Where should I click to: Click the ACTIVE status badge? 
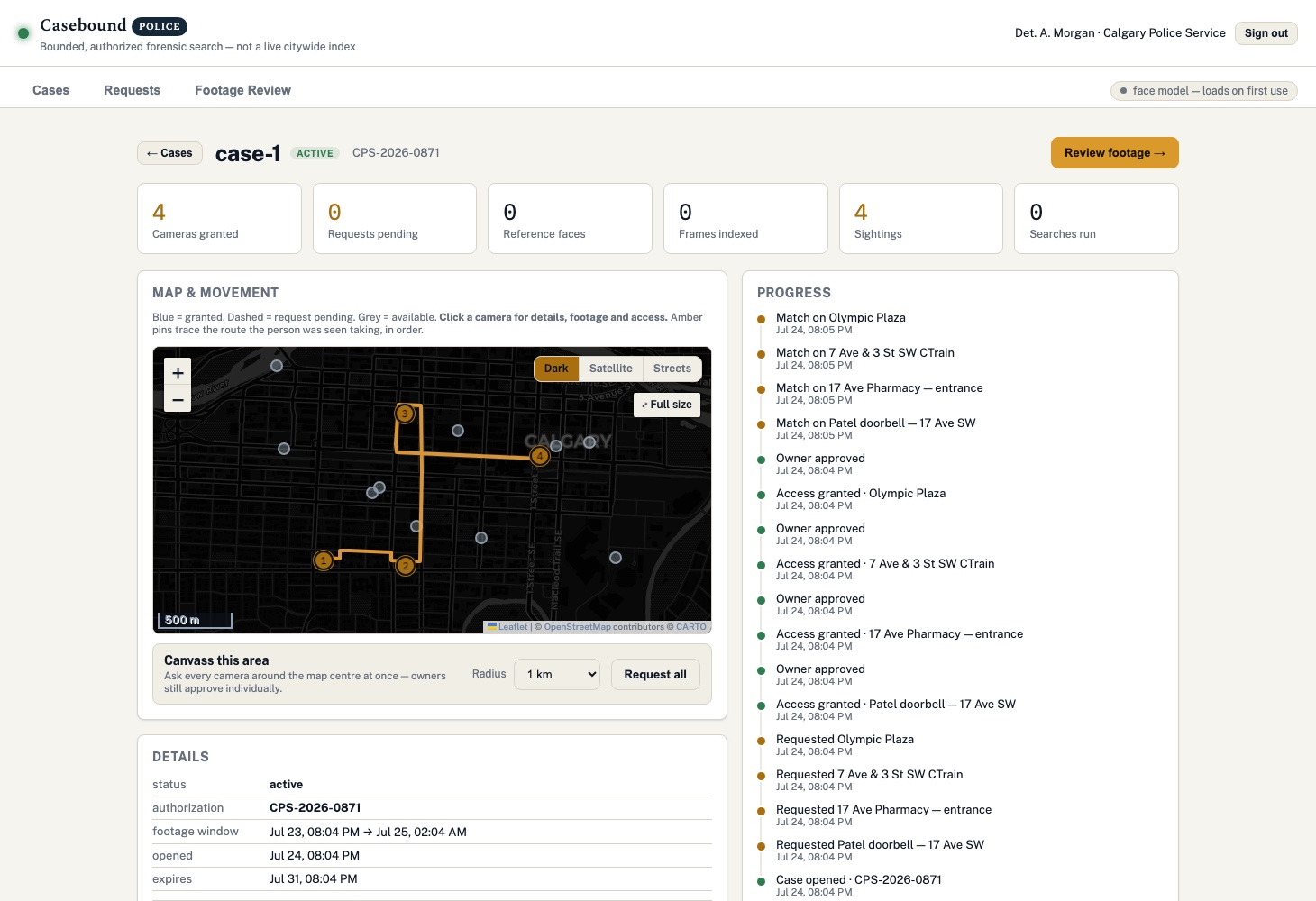pos(315,153)
